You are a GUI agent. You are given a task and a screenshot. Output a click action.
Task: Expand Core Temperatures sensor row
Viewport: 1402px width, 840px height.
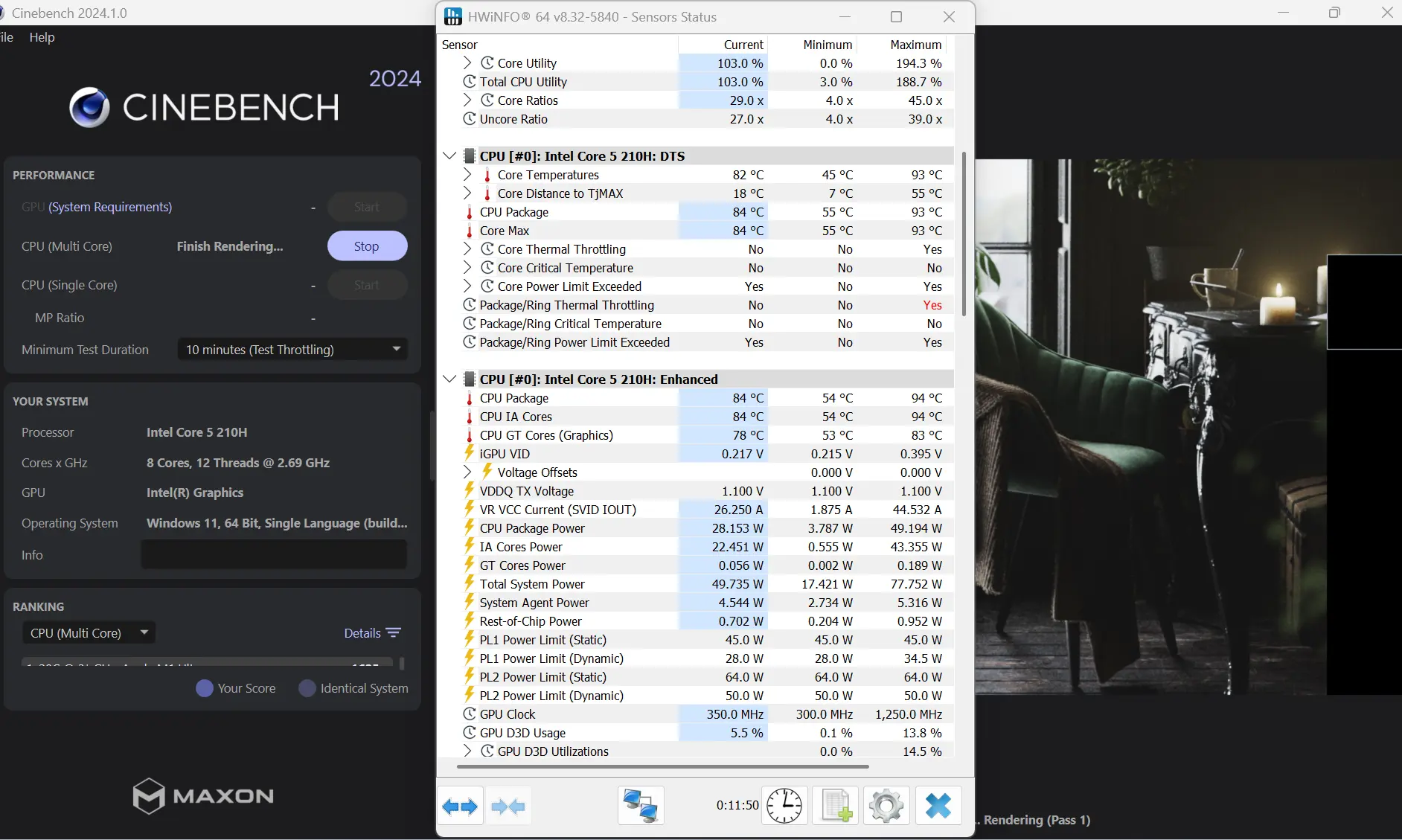click(467, 175)
